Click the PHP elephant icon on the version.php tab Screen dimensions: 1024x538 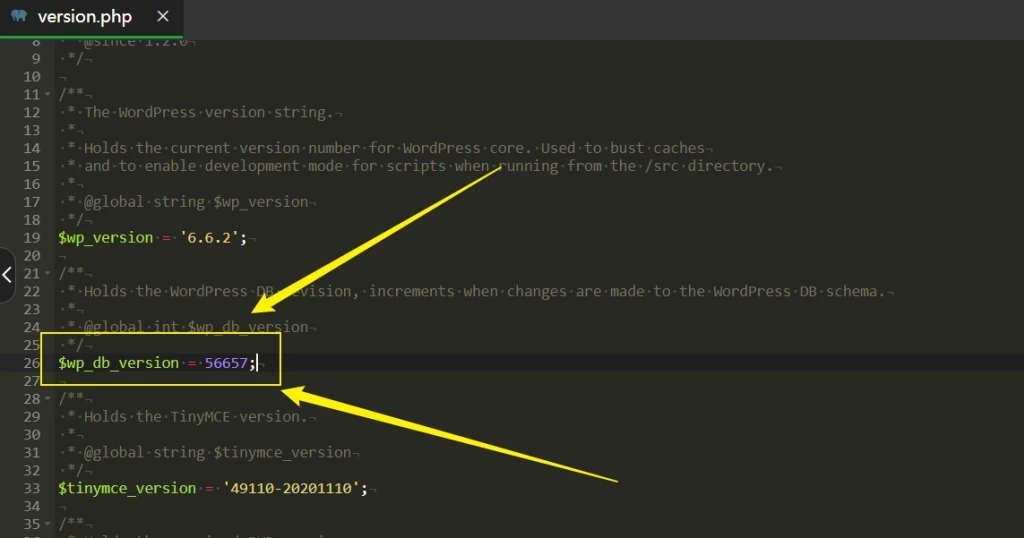tap(19, 17)
